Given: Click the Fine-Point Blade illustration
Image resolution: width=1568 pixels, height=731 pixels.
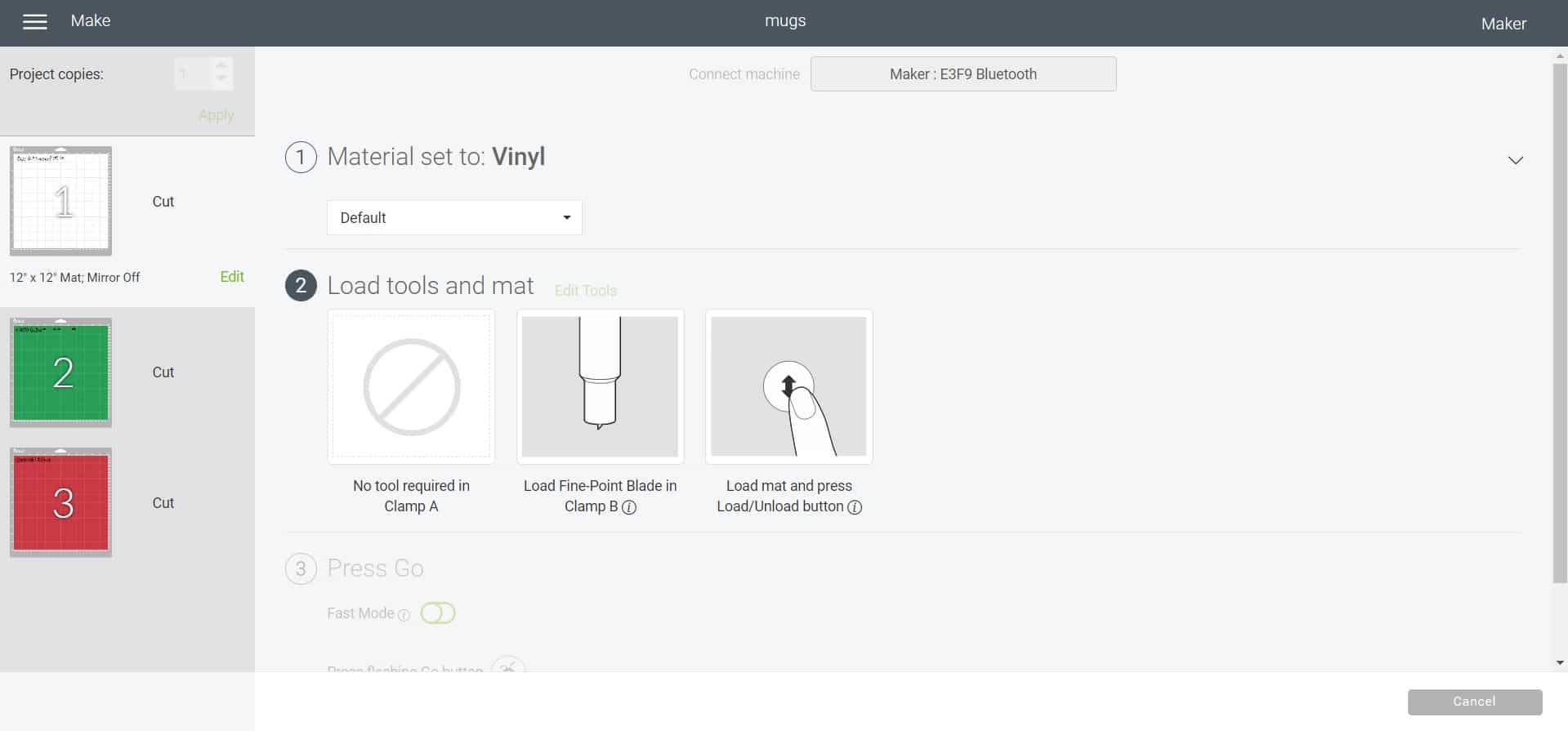Looking at the screenshot, I should pyautogui.click(x=600, y=386).
